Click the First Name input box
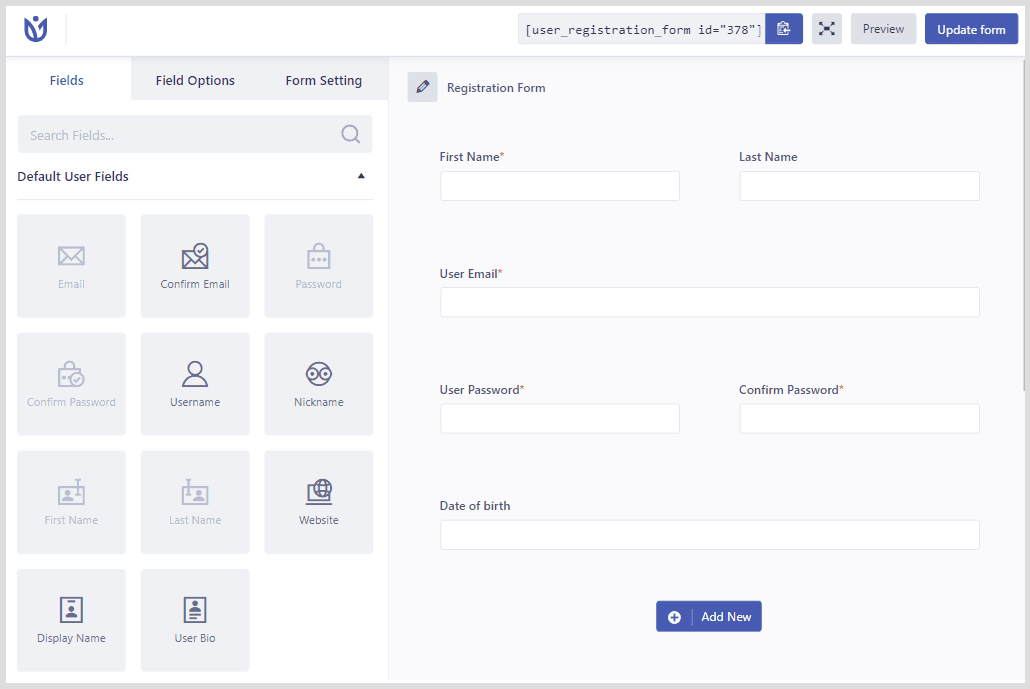This screenshot has width=1030, height=689. tap(560, 186)
